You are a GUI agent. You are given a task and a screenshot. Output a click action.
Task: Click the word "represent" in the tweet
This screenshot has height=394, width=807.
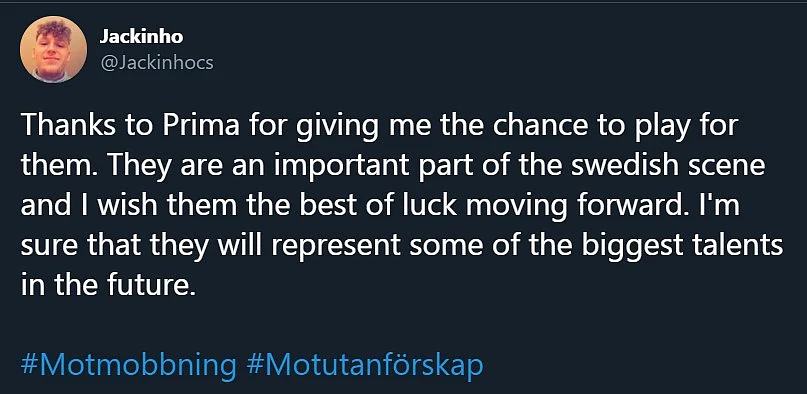[336, 247]
